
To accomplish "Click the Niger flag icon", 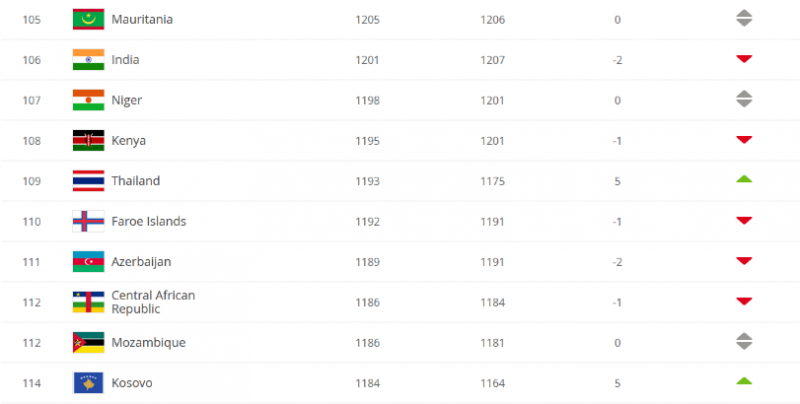I will pyautogui.click(x=88, y=100).
